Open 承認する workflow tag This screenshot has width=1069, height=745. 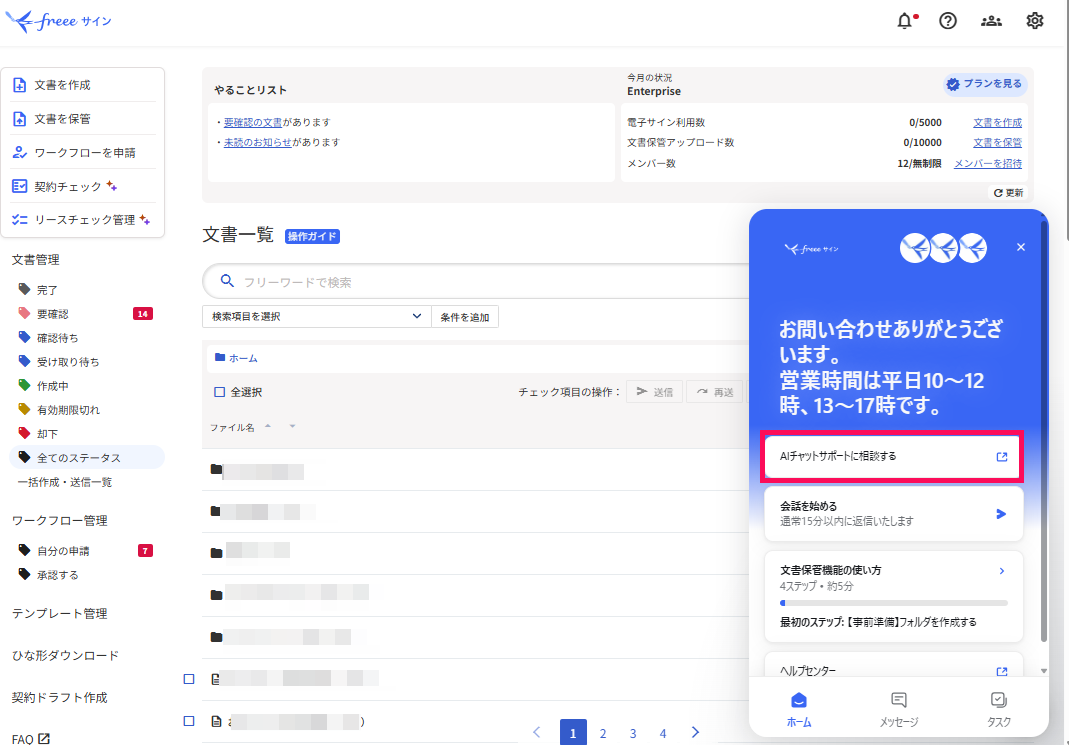[25, 574]
